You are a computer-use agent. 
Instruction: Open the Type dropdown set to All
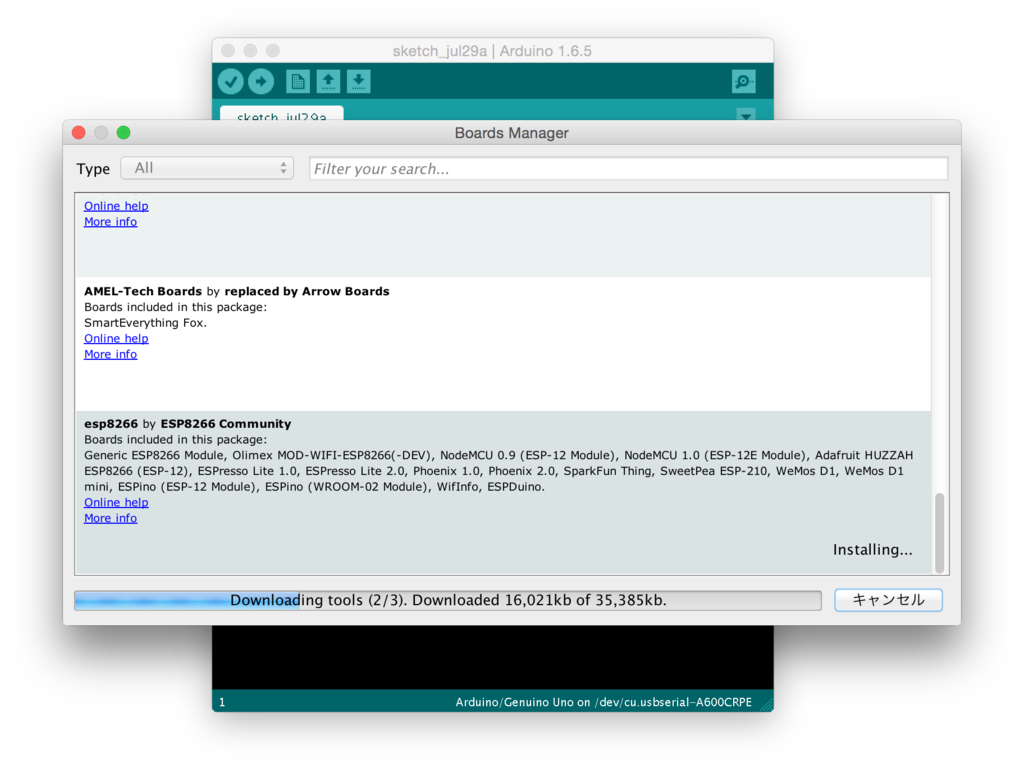pos(207,168)
